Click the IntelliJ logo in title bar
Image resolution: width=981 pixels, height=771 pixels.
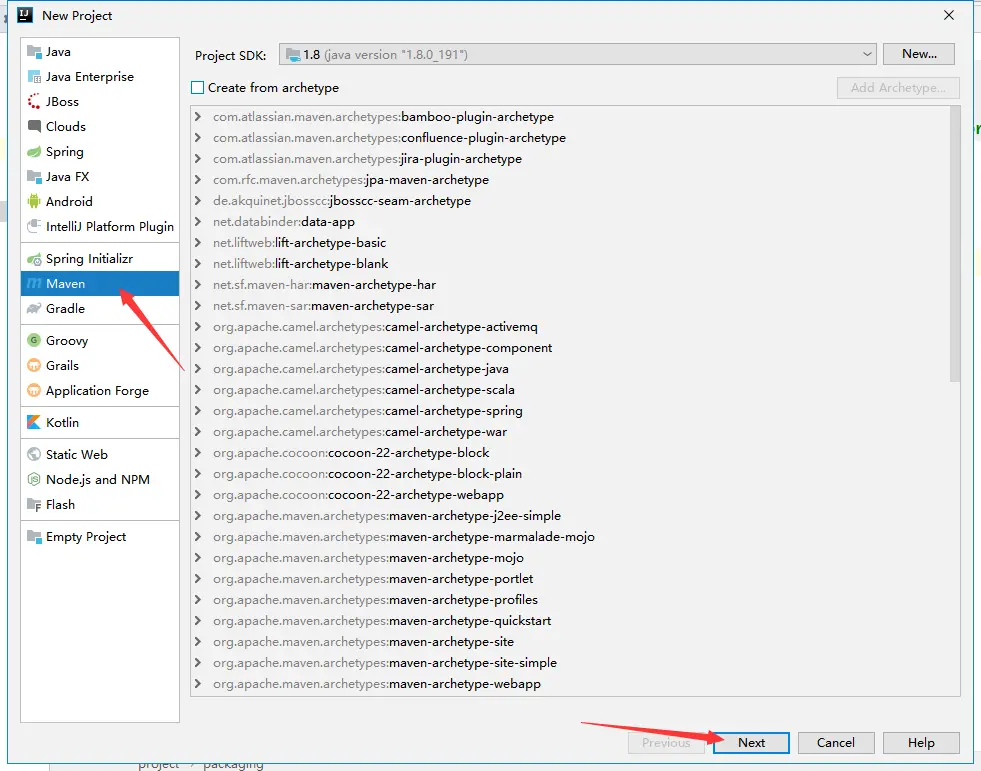point(25,15)
